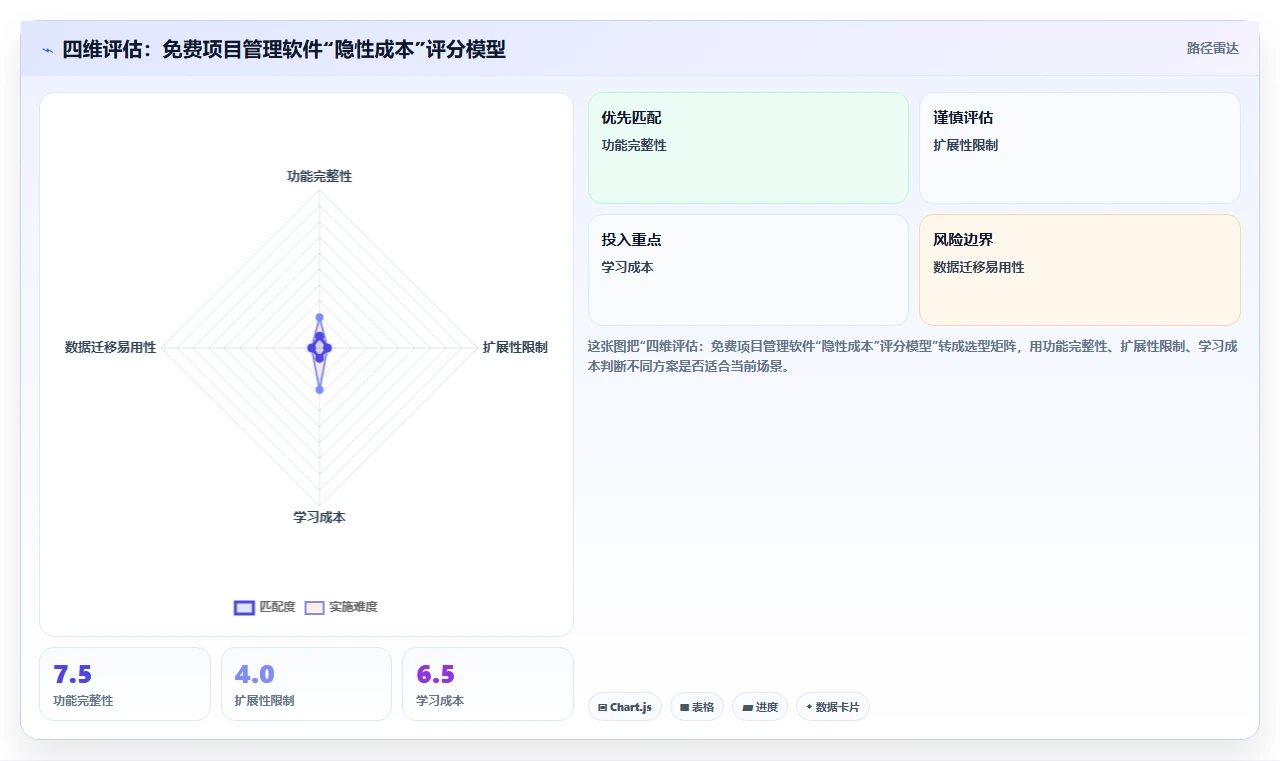Open the 谨慎评估 card
This screenshot has width=1280, height=761.
(x=1080, y=148)
